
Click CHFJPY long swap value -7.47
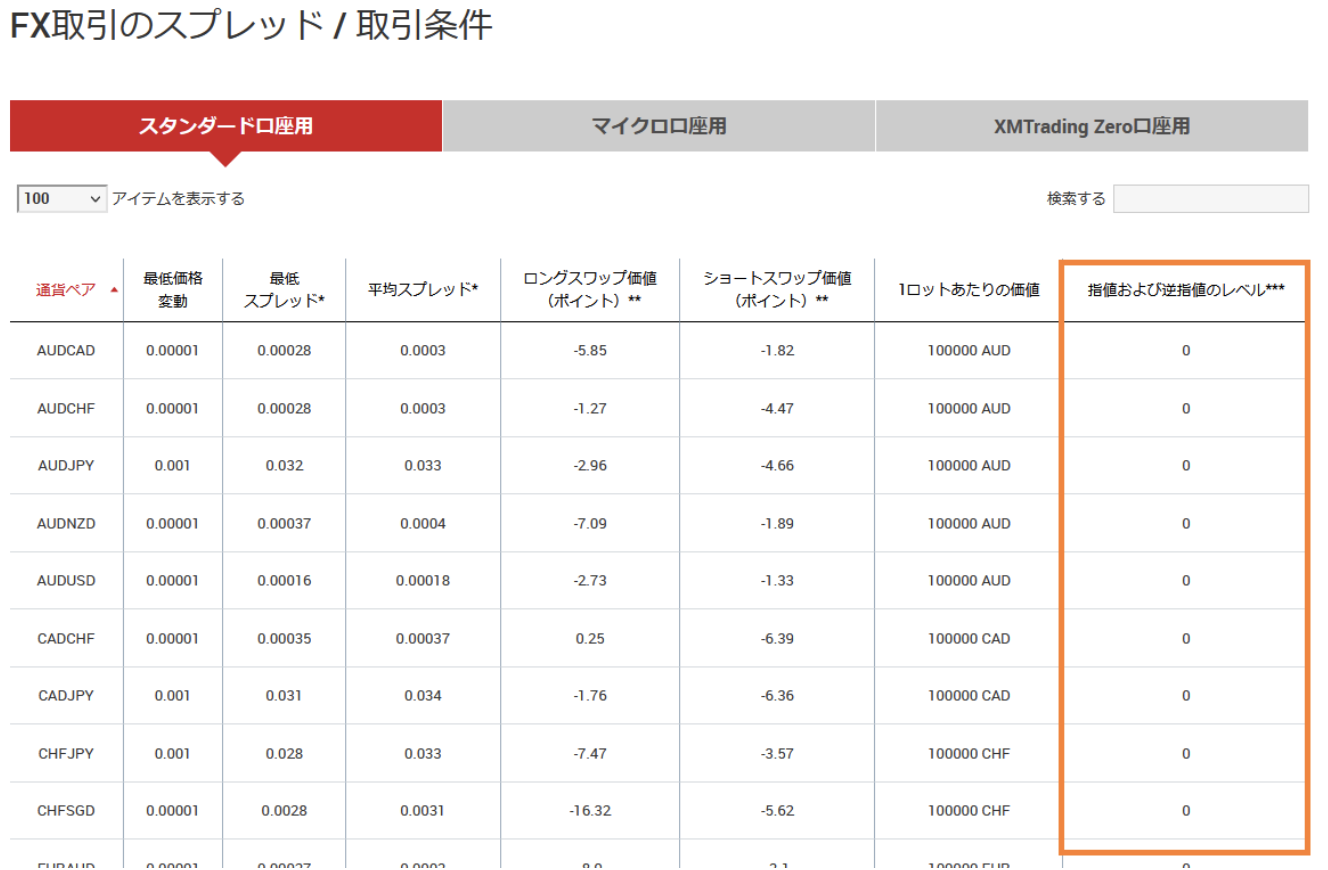pos(590,753)
